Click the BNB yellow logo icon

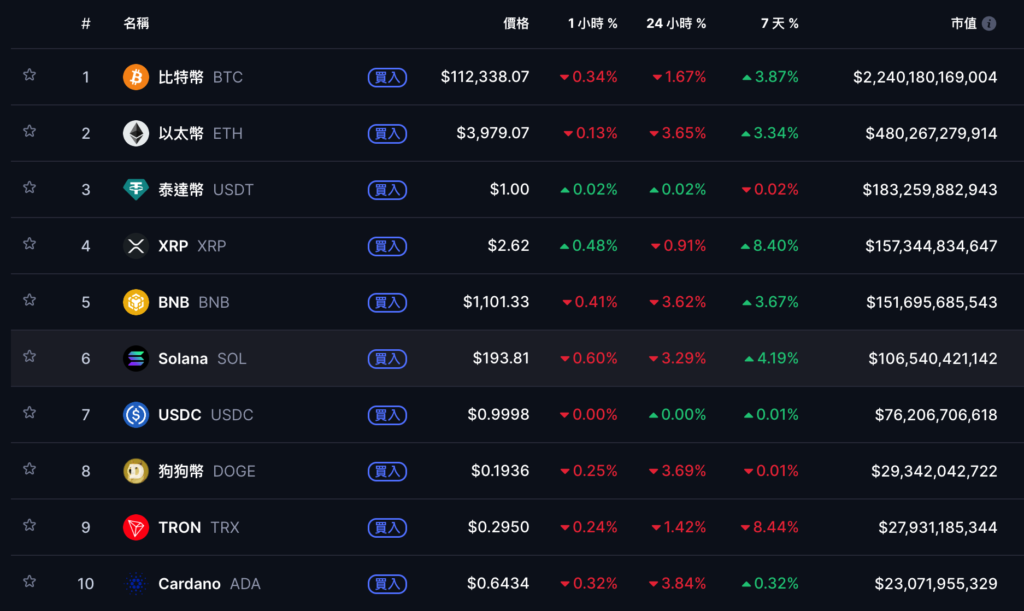(136, 302)
